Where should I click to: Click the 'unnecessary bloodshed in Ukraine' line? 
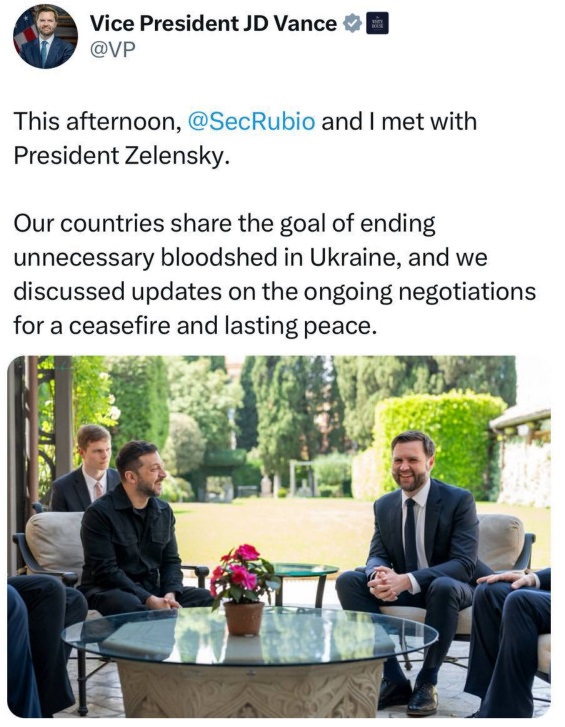250,258
